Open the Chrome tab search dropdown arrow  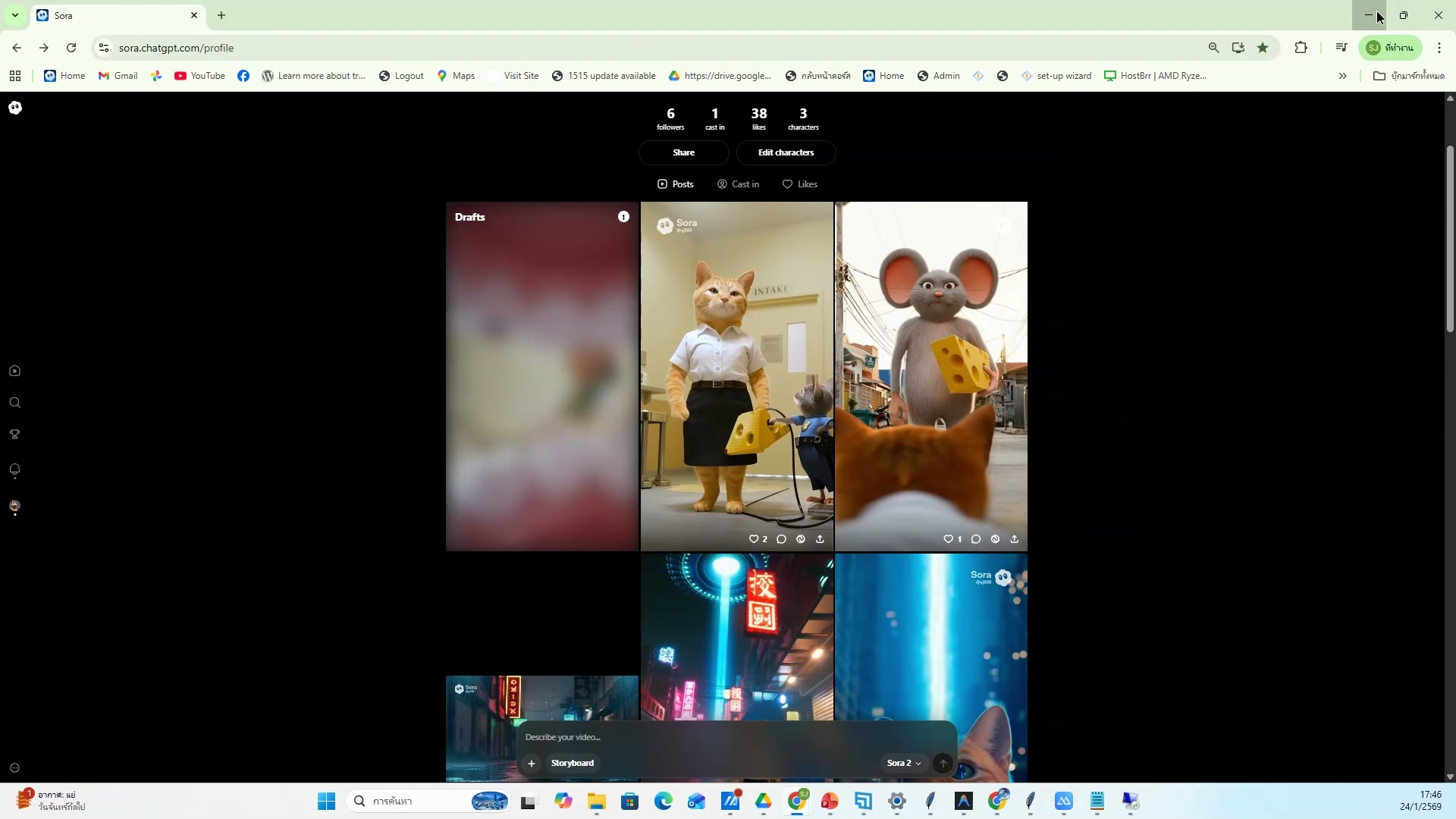(x=14, y=15)
